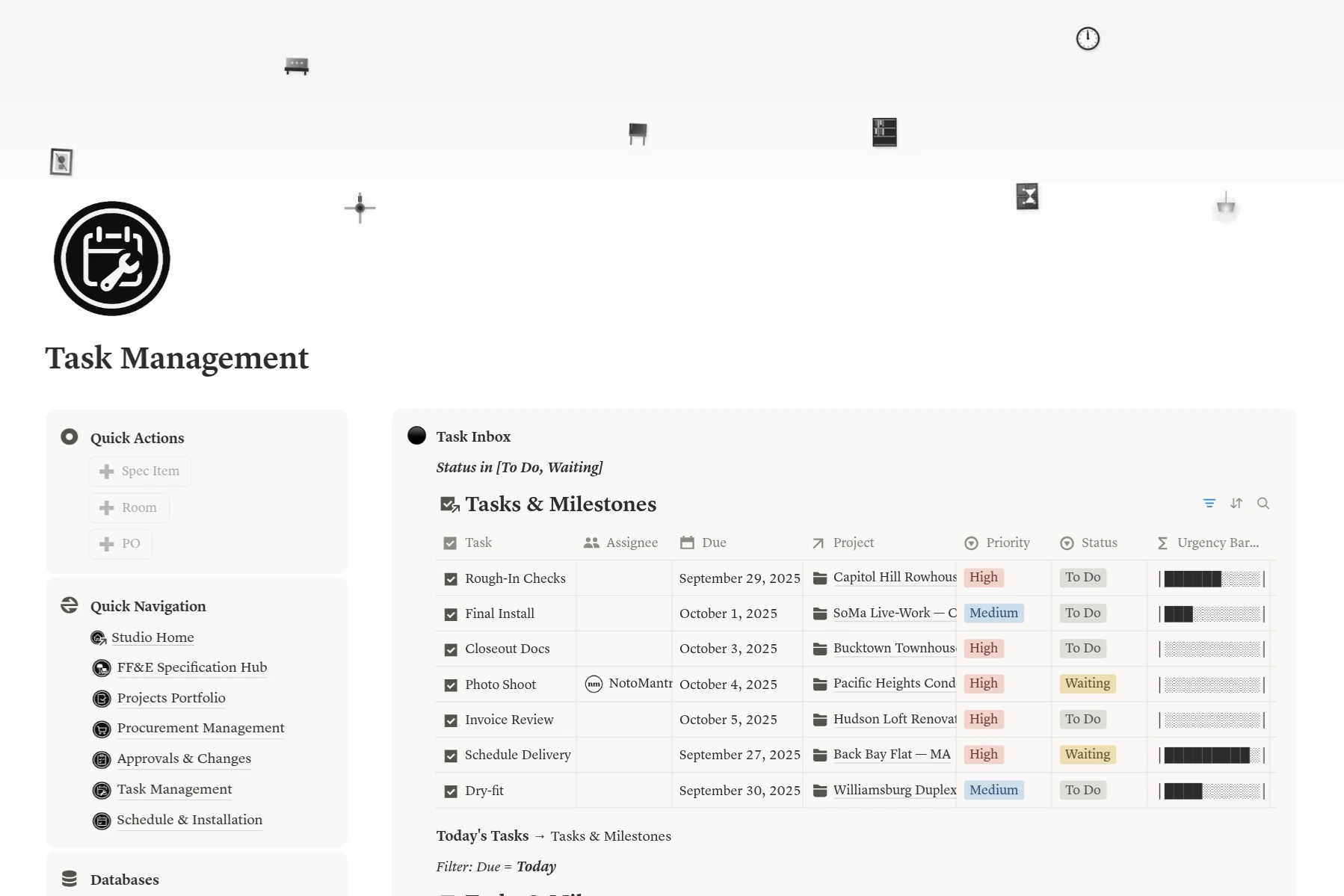Uncheck the Photo Shoot task checkbox
1344x896 pixels.
451,685
